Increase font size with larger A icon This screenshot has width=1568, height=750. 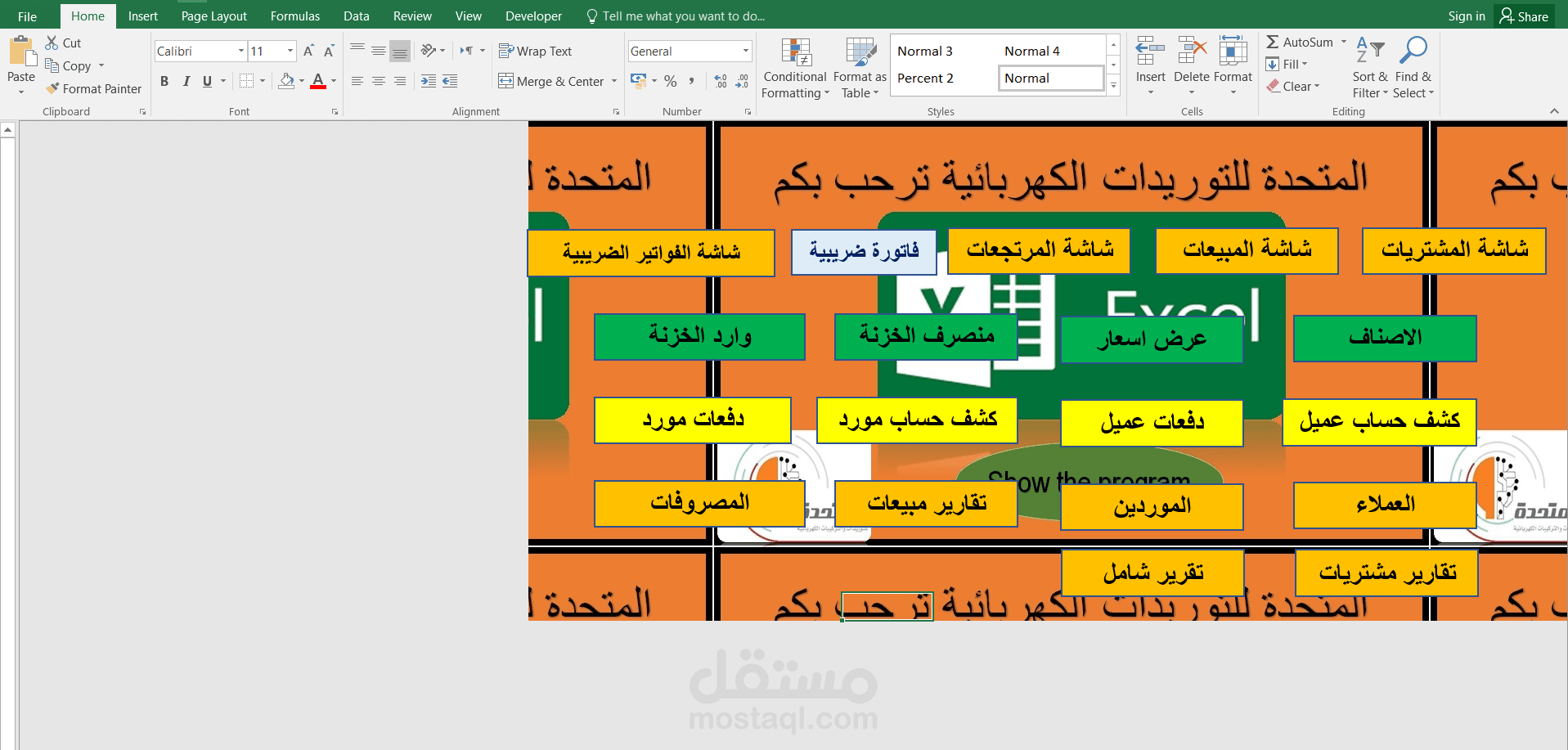[308, 51]
